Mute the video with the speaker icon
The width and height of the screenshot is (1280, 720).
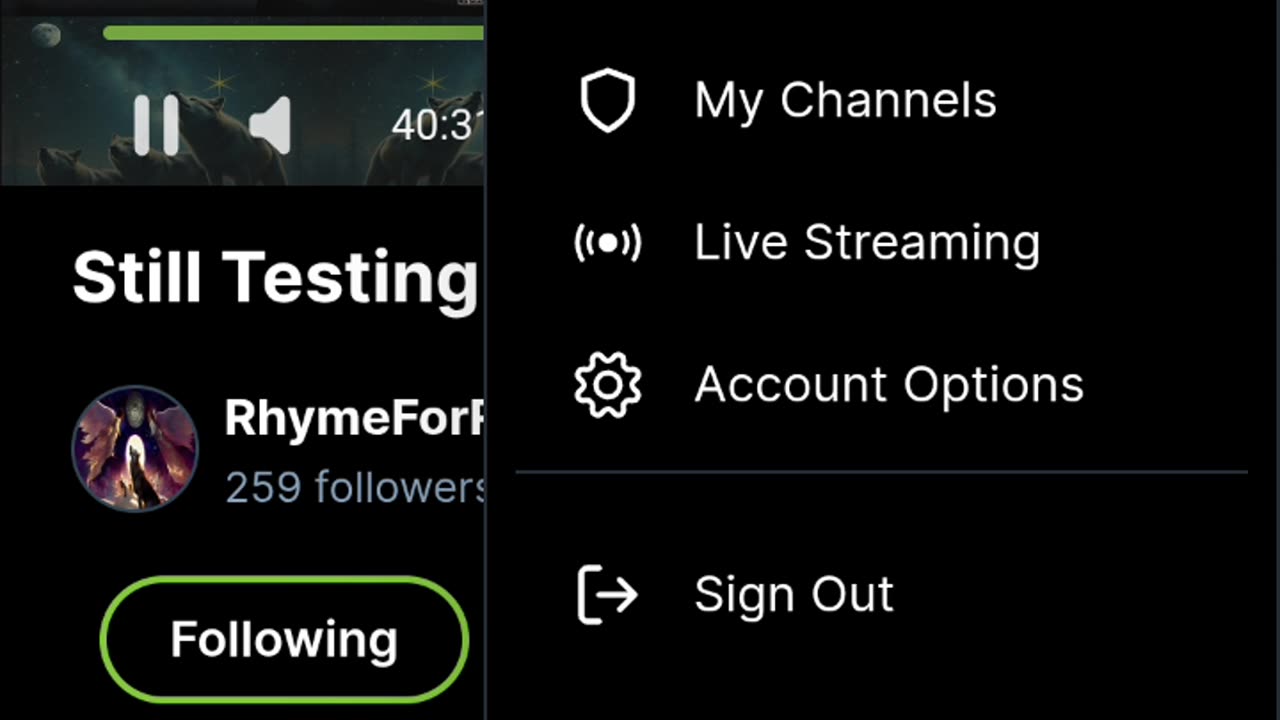270,126
